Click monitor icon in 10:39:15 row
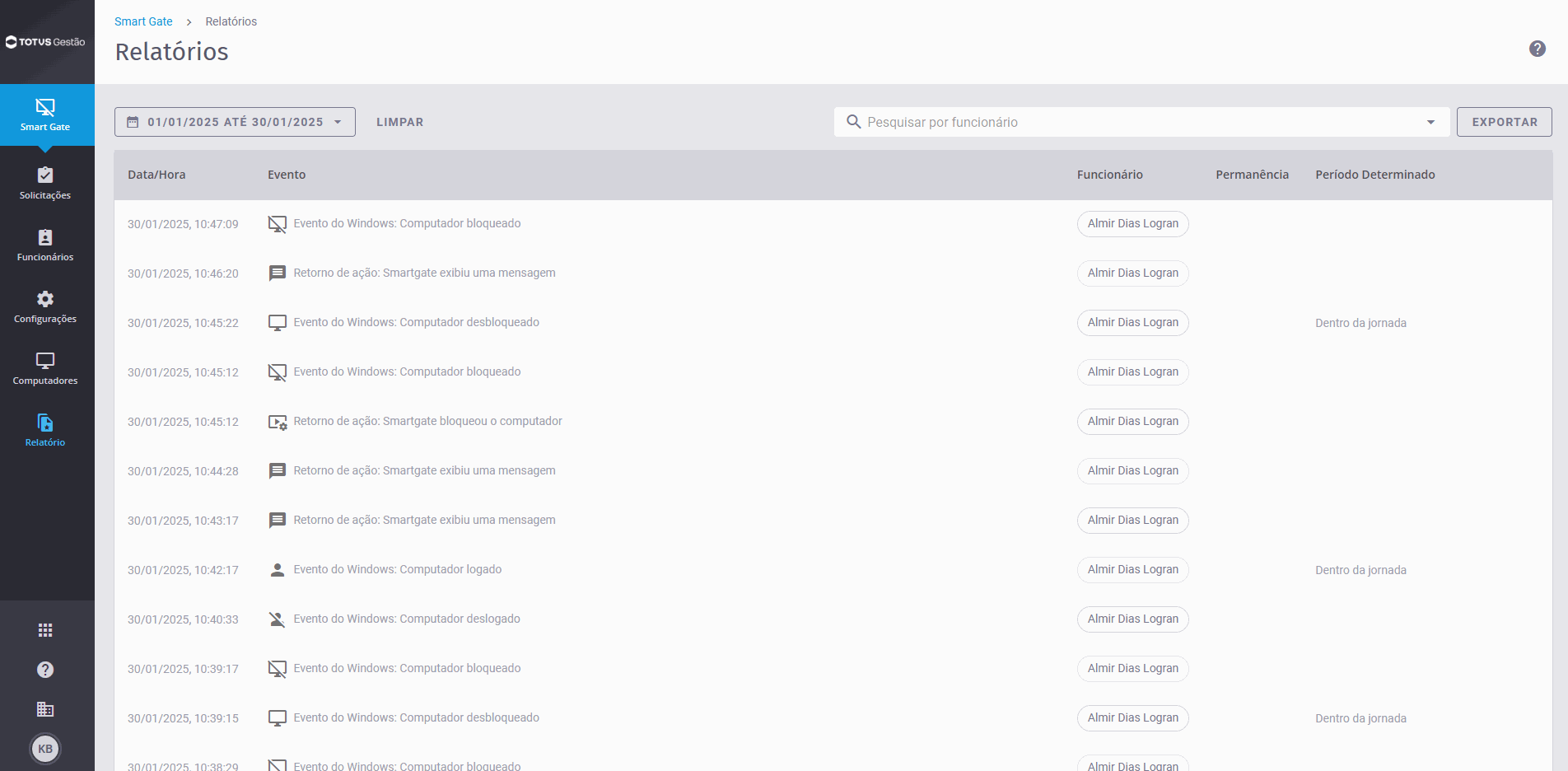Viewport: 1568px width, 771px height. click(x=278, y=718)
